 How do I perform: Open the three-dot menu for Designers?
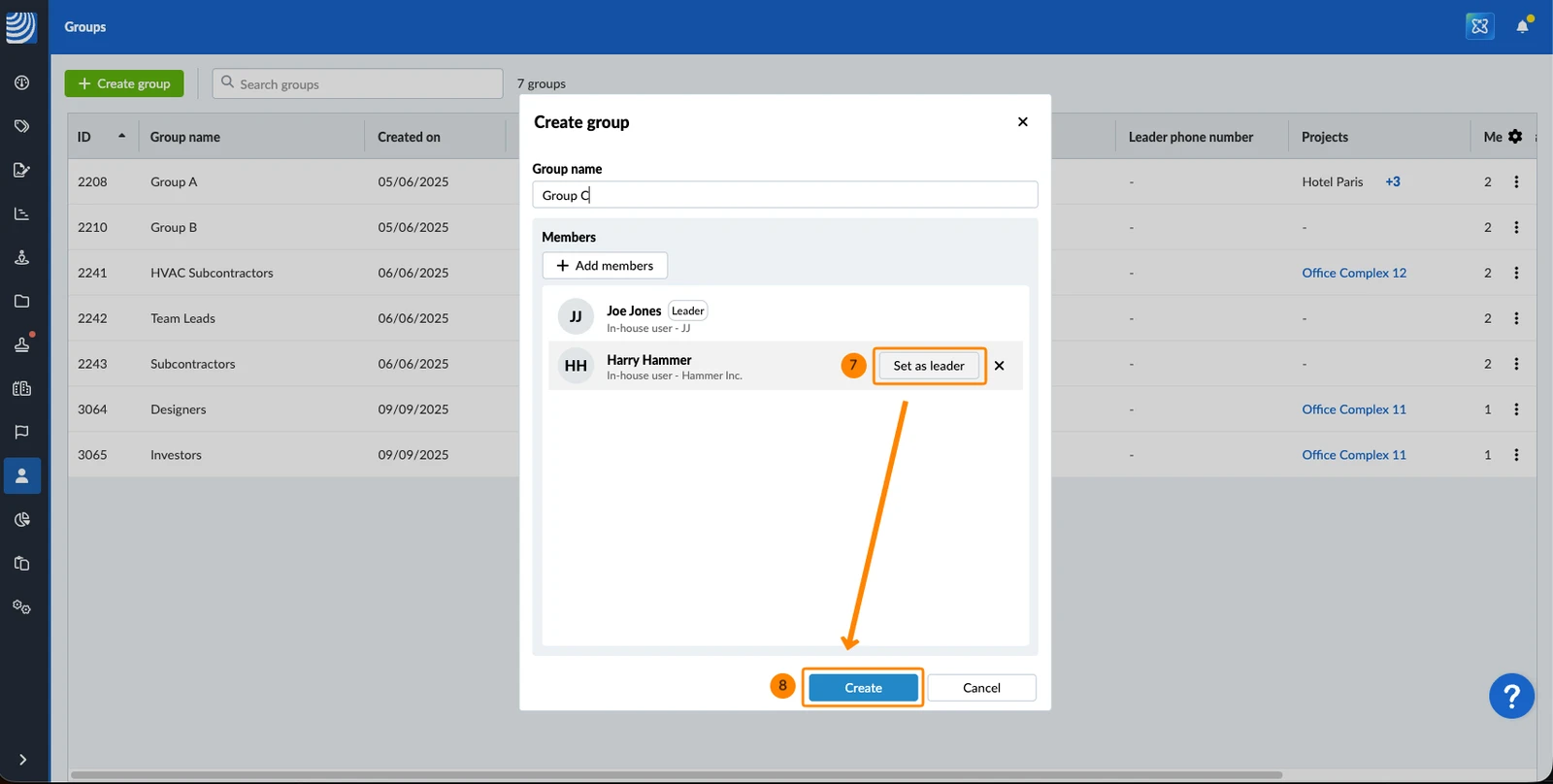tap(1516, 409)
